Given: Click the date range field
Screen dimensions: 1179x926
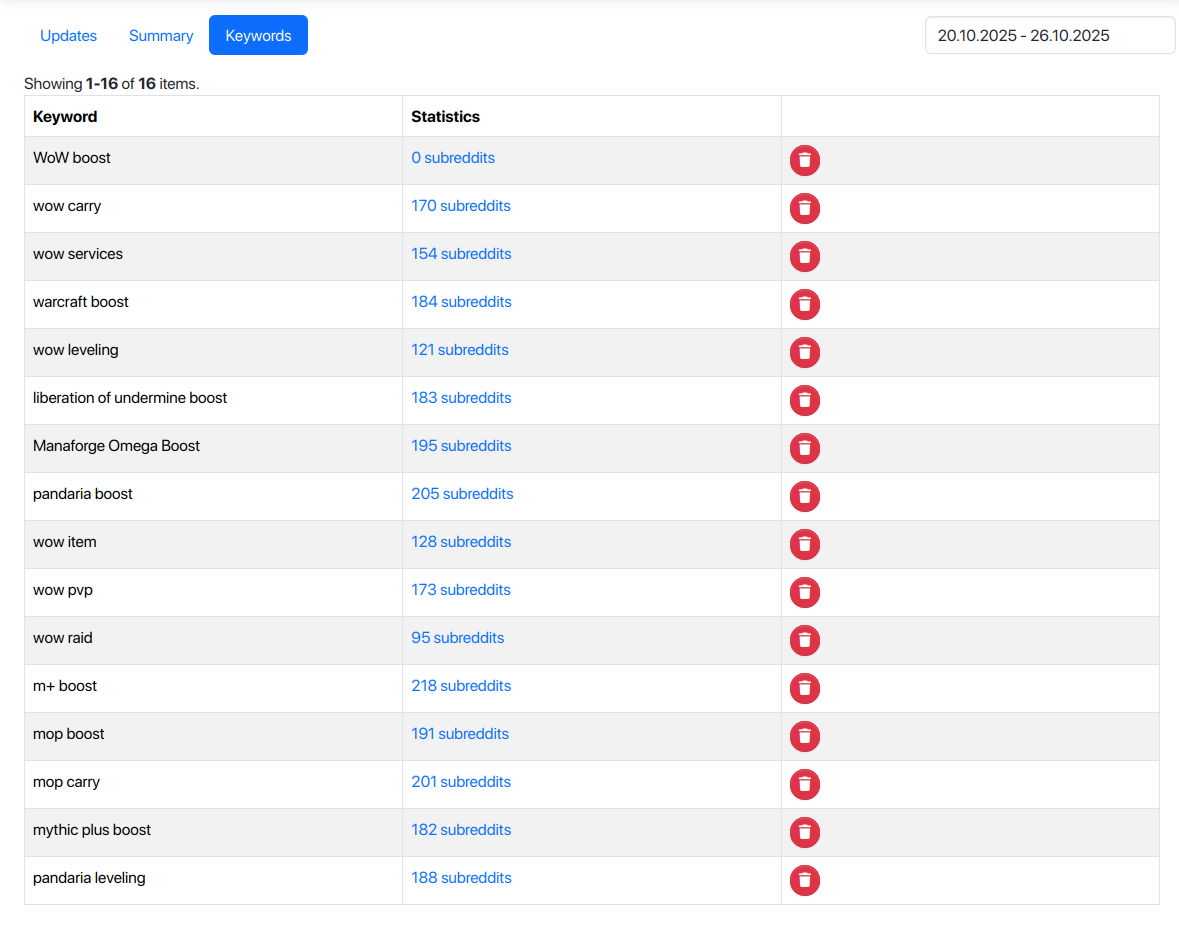Looking at the screenshot, I should tap(1049, 35).
